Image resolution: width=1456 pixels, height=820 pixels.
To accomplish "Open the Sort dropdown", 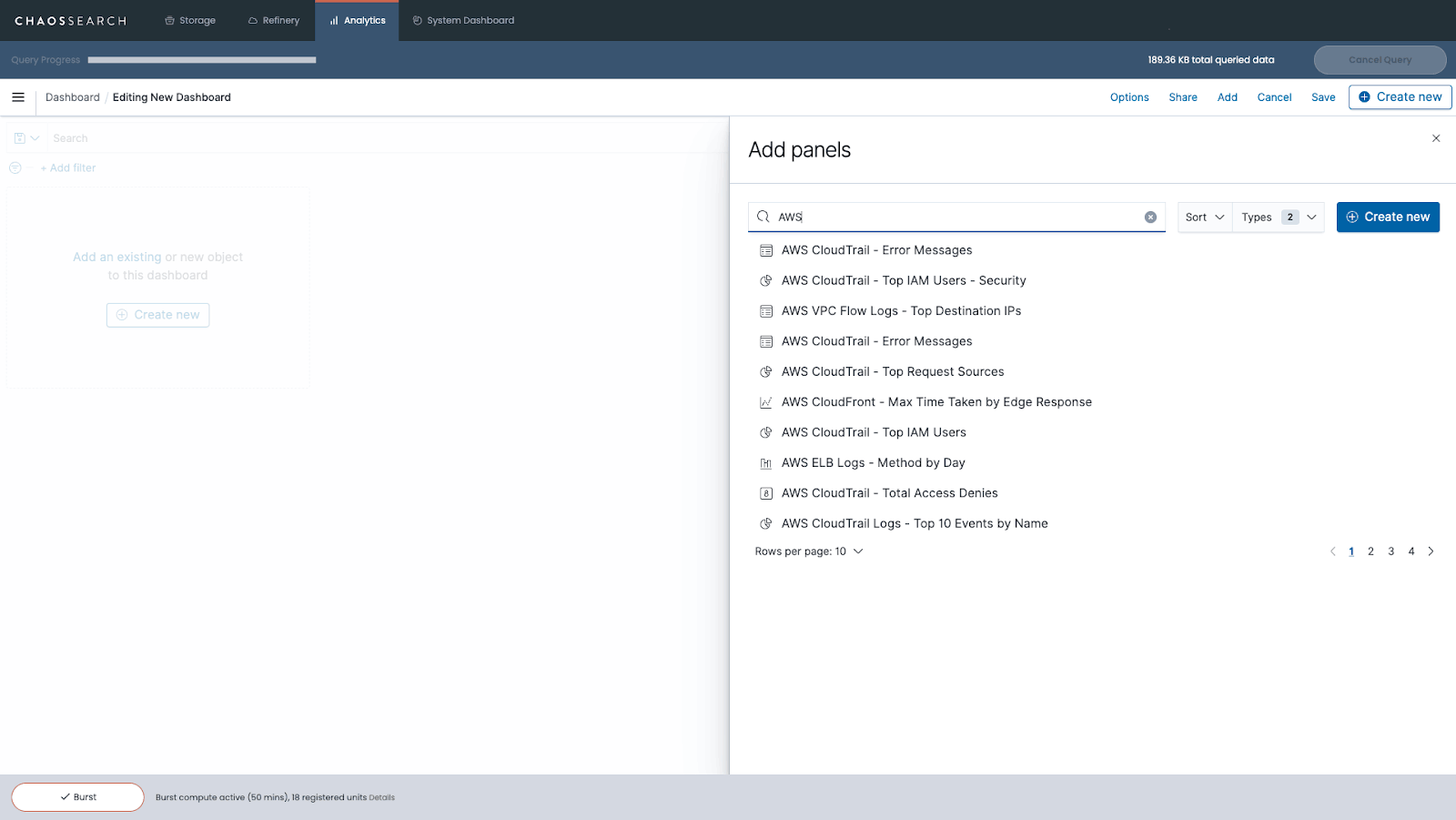I will (1203, 217).
